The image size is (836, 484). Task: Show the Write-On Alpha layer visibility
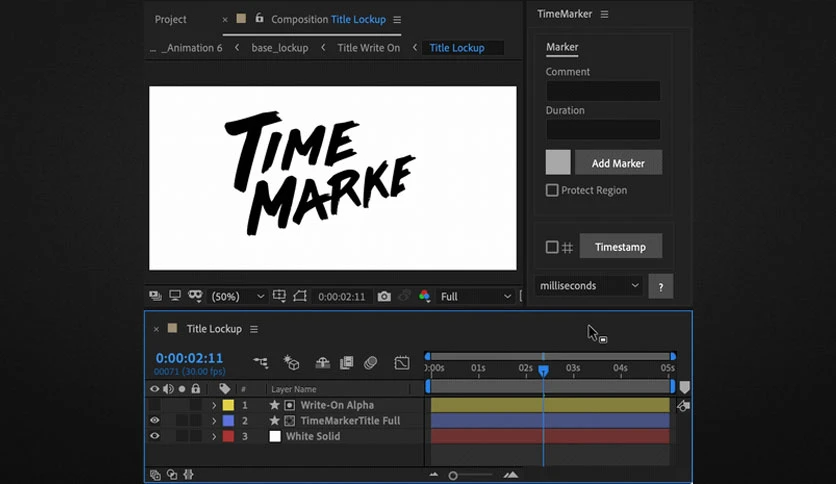click(x=155, y=405)
